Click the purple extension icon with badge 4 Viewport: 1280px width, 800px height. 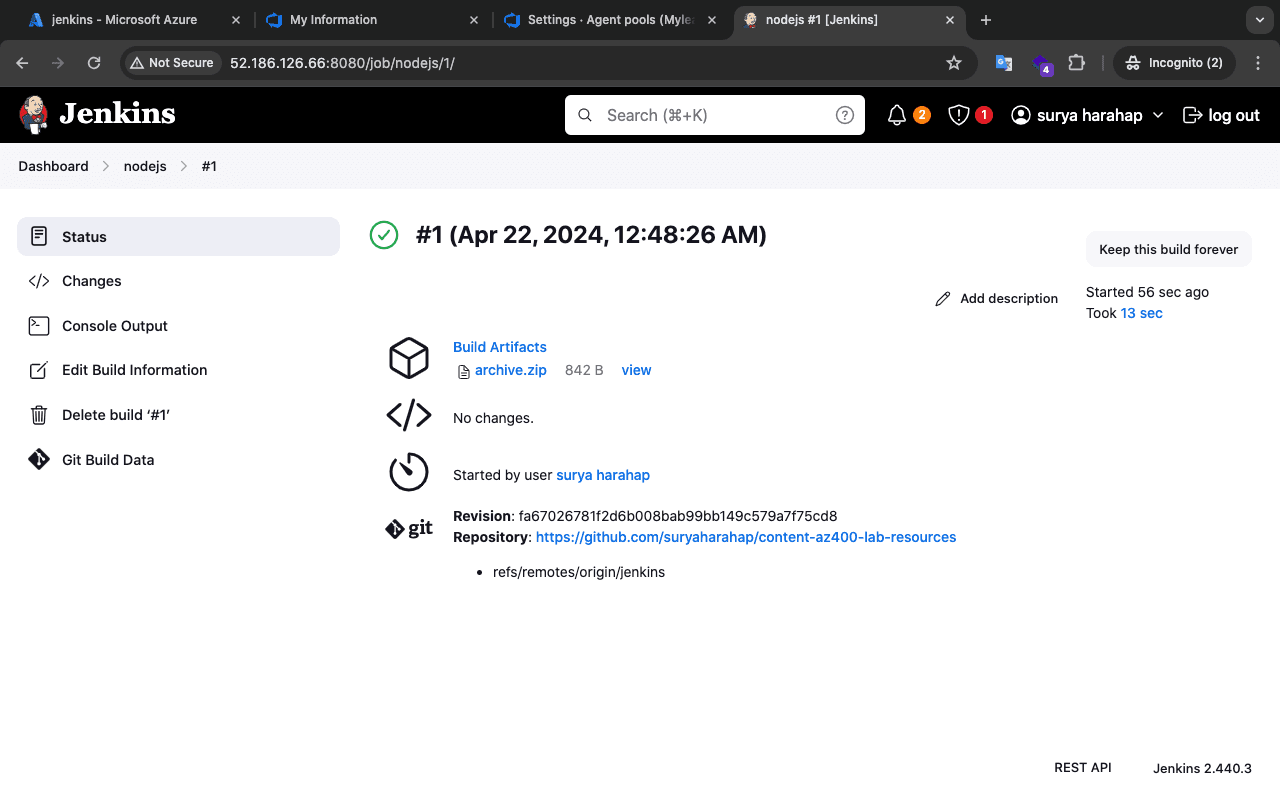[1042, 65]
